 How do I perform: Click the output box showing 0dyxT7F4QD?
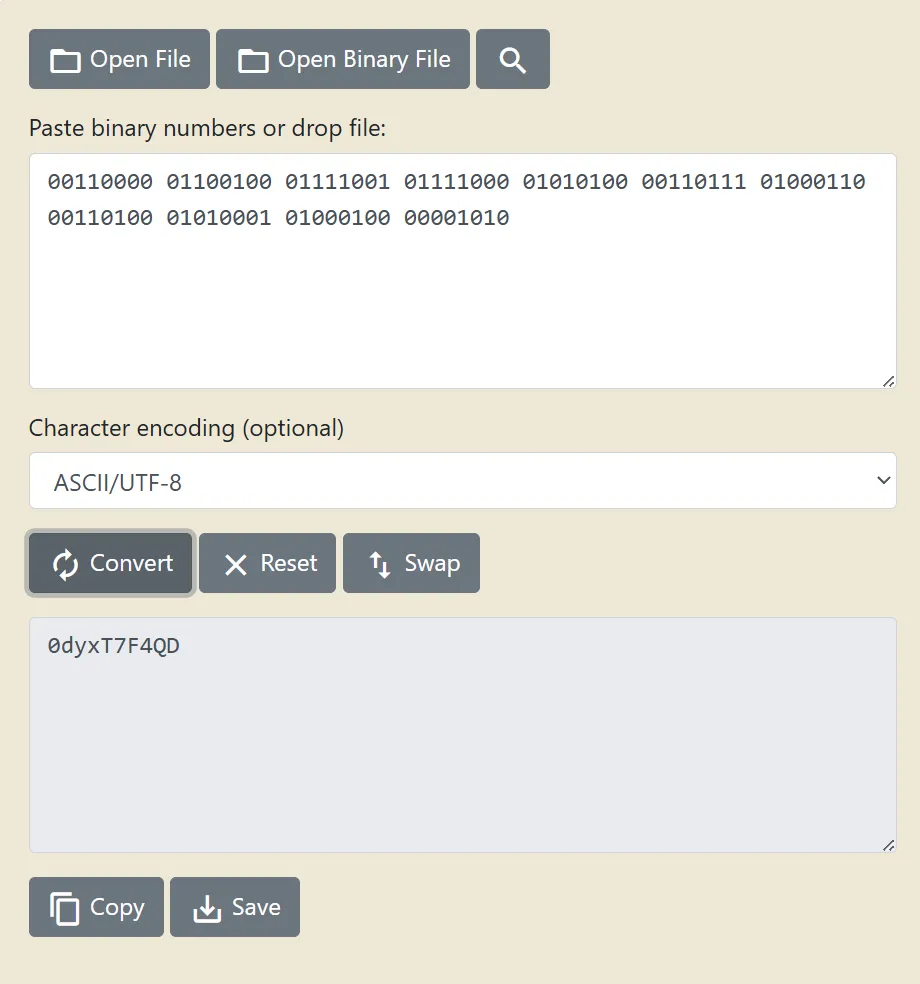[462, 735]
